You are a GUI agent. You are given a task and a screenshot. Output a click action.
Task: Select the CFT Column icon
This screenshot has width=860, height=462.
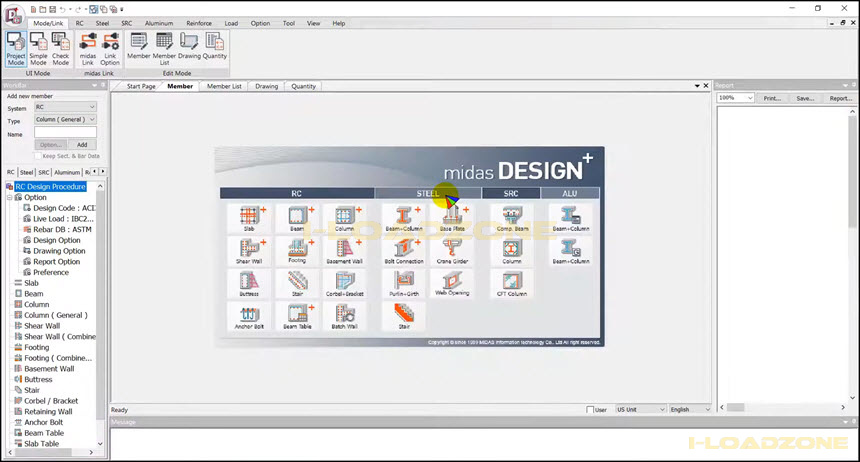(x=512, y=284)
